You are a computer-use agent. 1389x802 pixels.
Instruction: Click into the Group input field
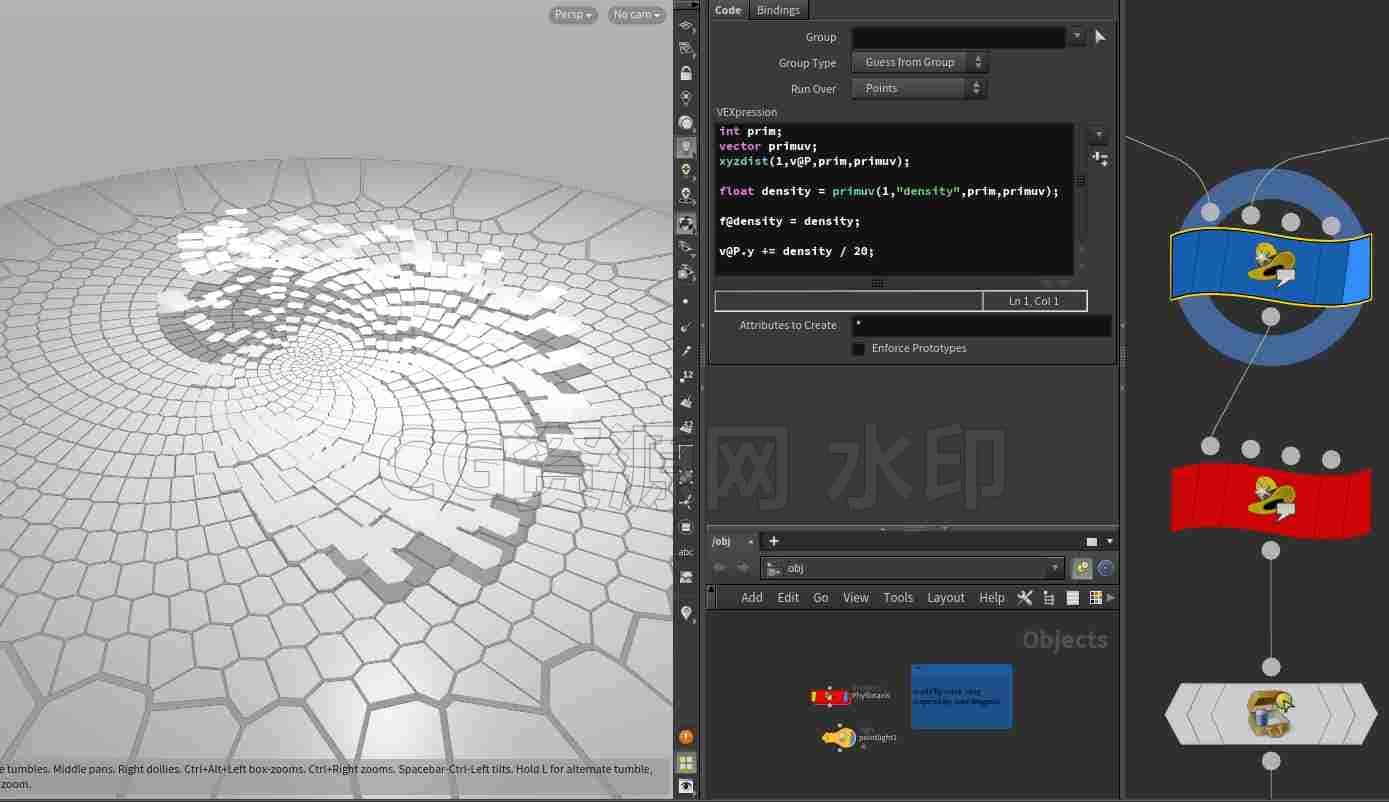tap(959, 37)
